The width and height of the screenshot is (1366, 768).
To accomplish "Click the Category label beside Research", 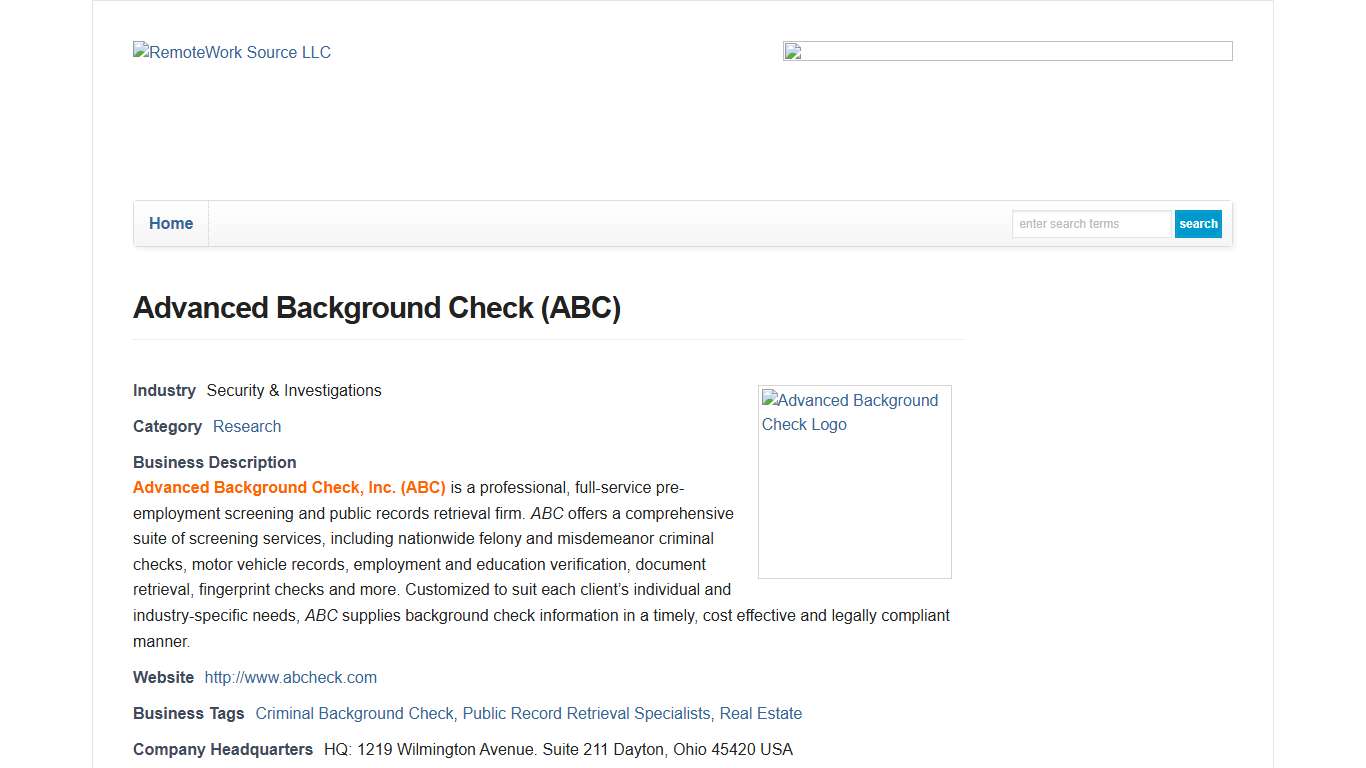I will (167, 426).
